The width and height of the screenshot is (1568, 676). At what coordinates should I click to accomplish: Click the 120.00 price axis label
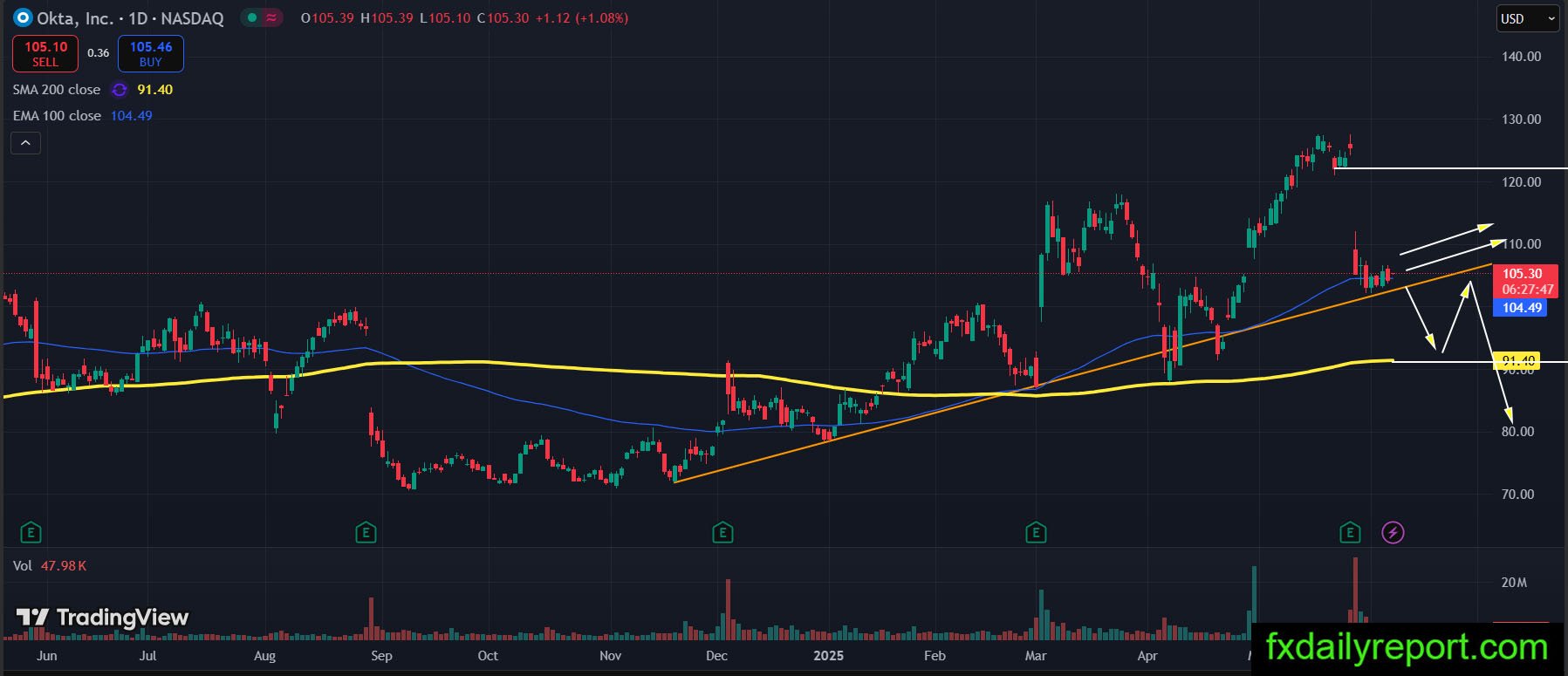pos(1521,182)
